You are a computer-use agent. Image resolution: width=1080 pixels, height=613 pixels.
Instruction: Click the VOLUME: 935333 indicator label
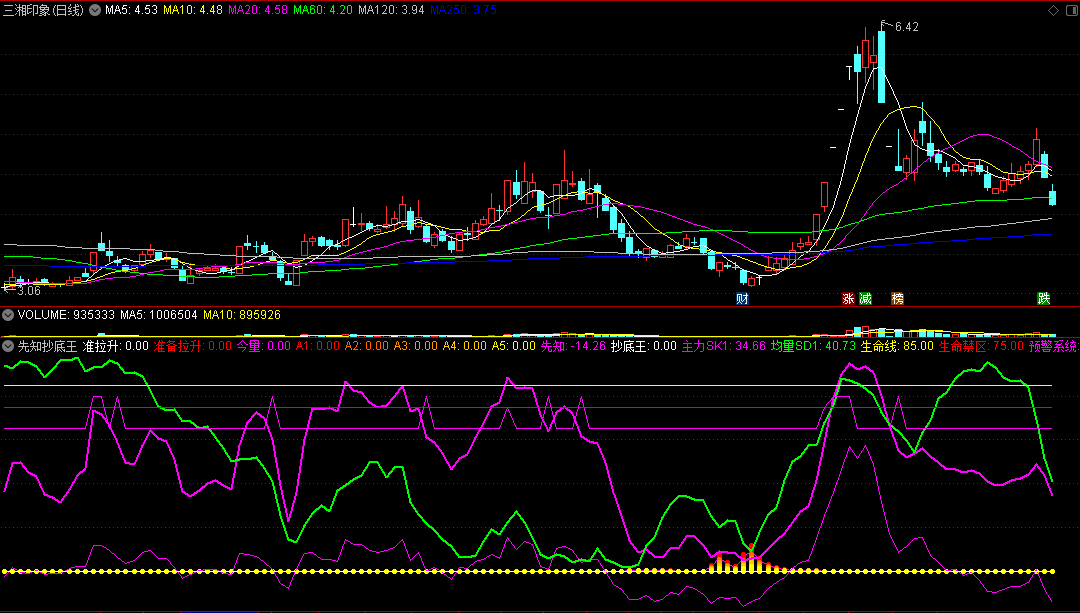[66, 315]
